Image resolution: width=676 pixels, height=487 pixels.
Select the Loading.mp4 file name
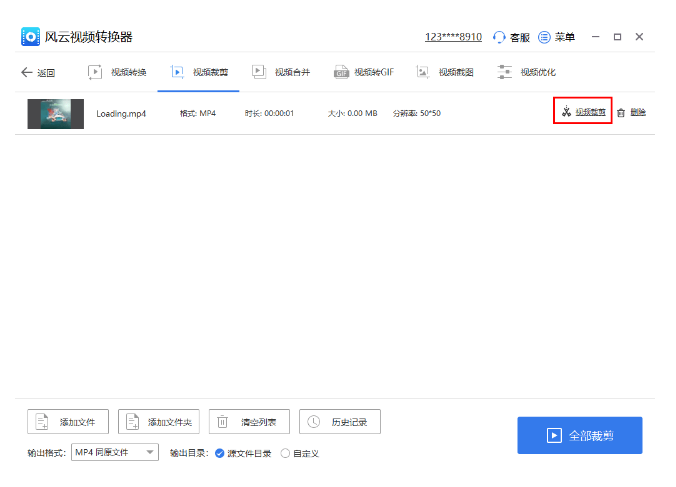[x=121, y=114]
